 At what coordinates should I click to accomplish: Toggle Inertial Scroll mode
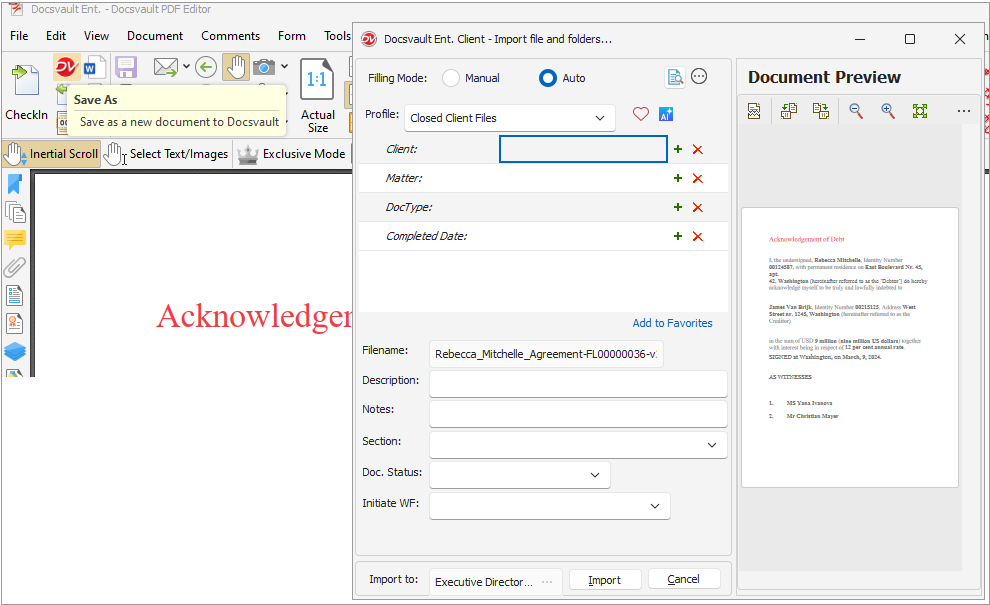(51, 154)
